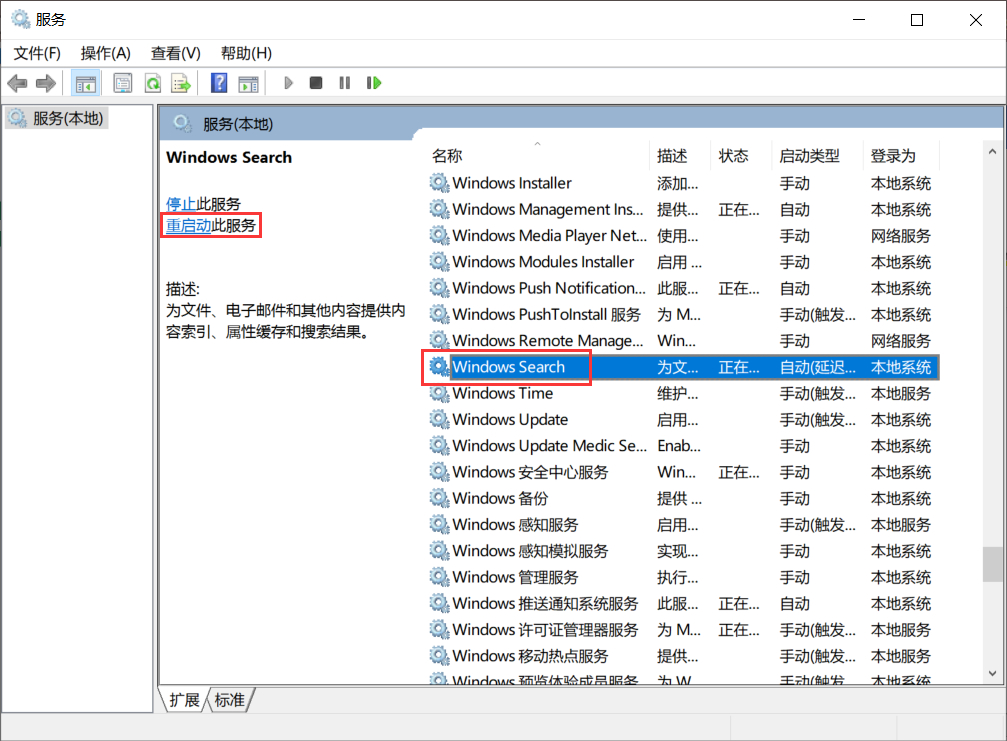Sort by the 描述 column header
The image size is (1007, 741).
[672, 156]
